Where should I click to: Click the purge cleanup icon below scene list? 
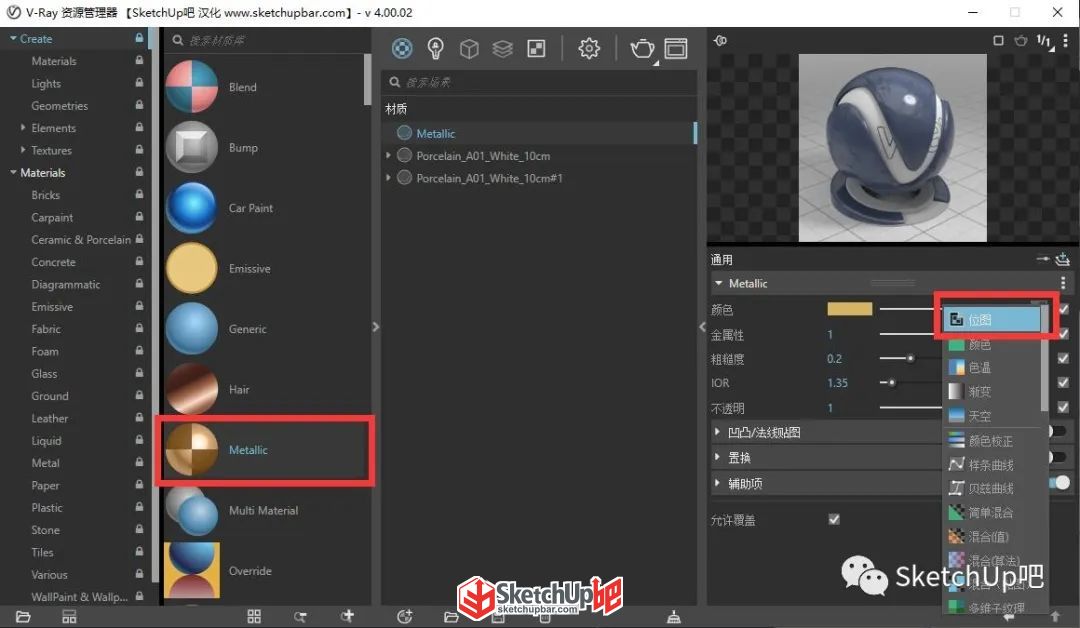tap(674, 617)
